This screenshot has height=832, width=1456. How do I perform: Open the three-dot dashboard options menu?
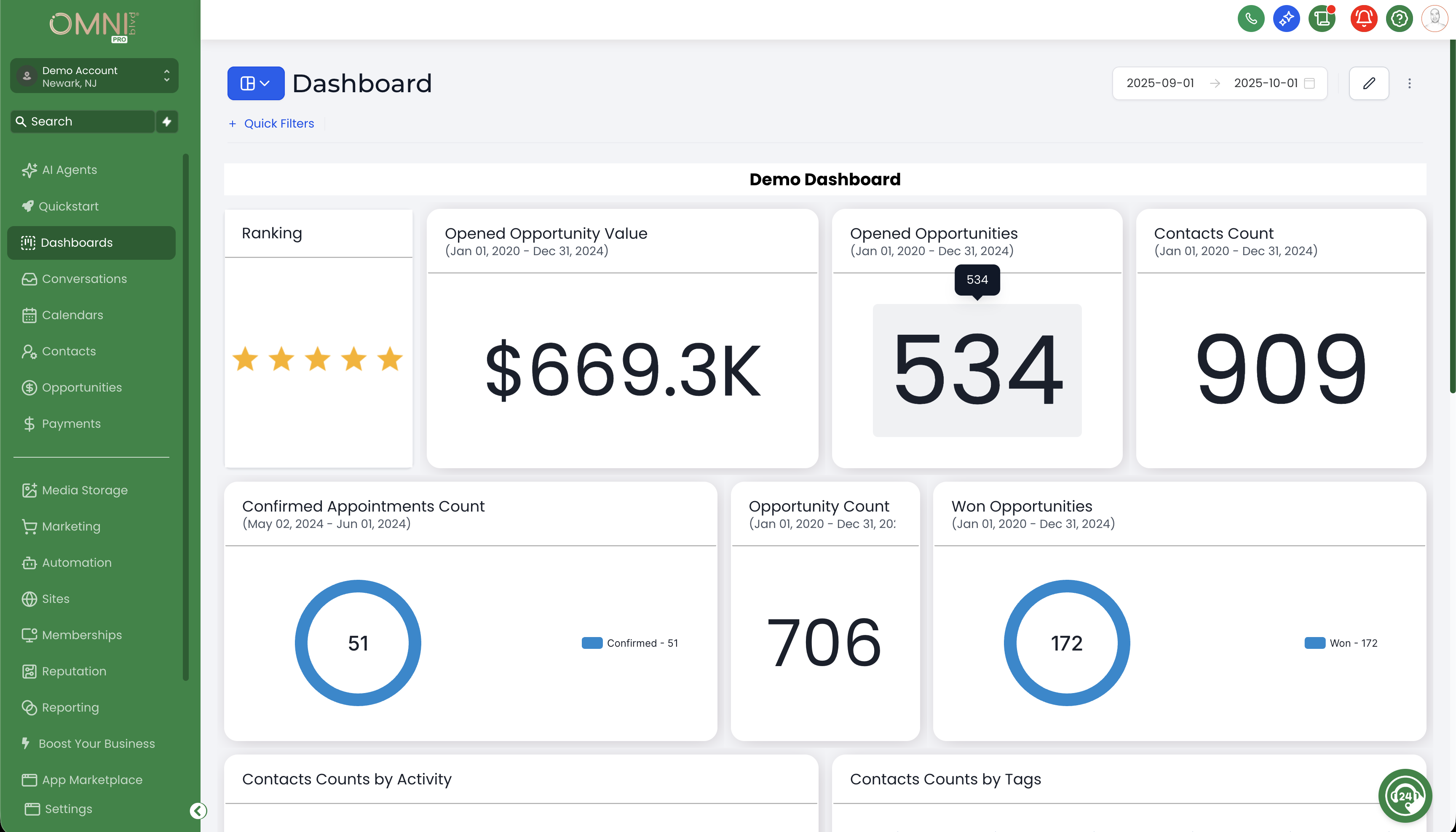1409,83
